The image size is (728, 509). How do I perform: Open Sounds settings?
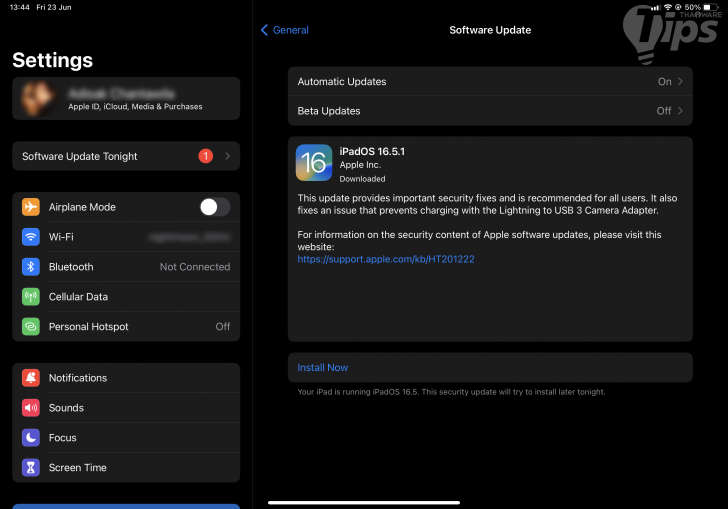coord(126,408)
